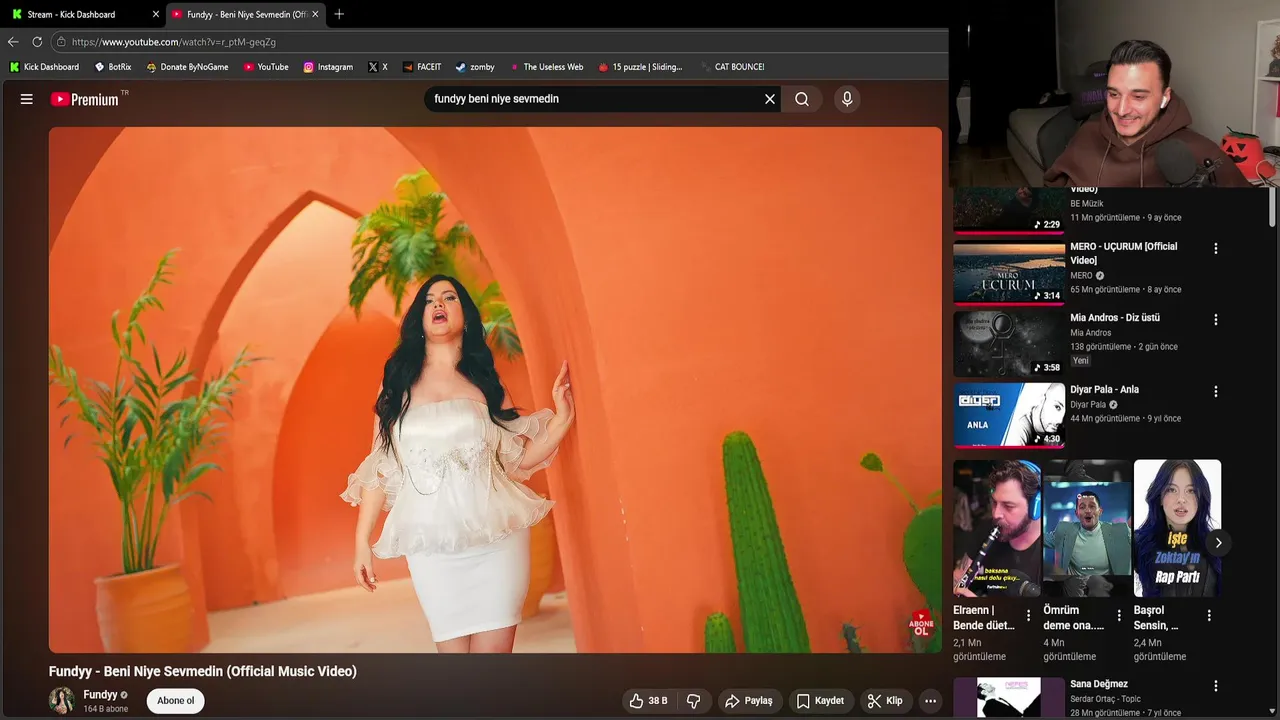This screenshot has width=1280, height=720.
Task: Open zomby bookmark
Action: (475, 67)
